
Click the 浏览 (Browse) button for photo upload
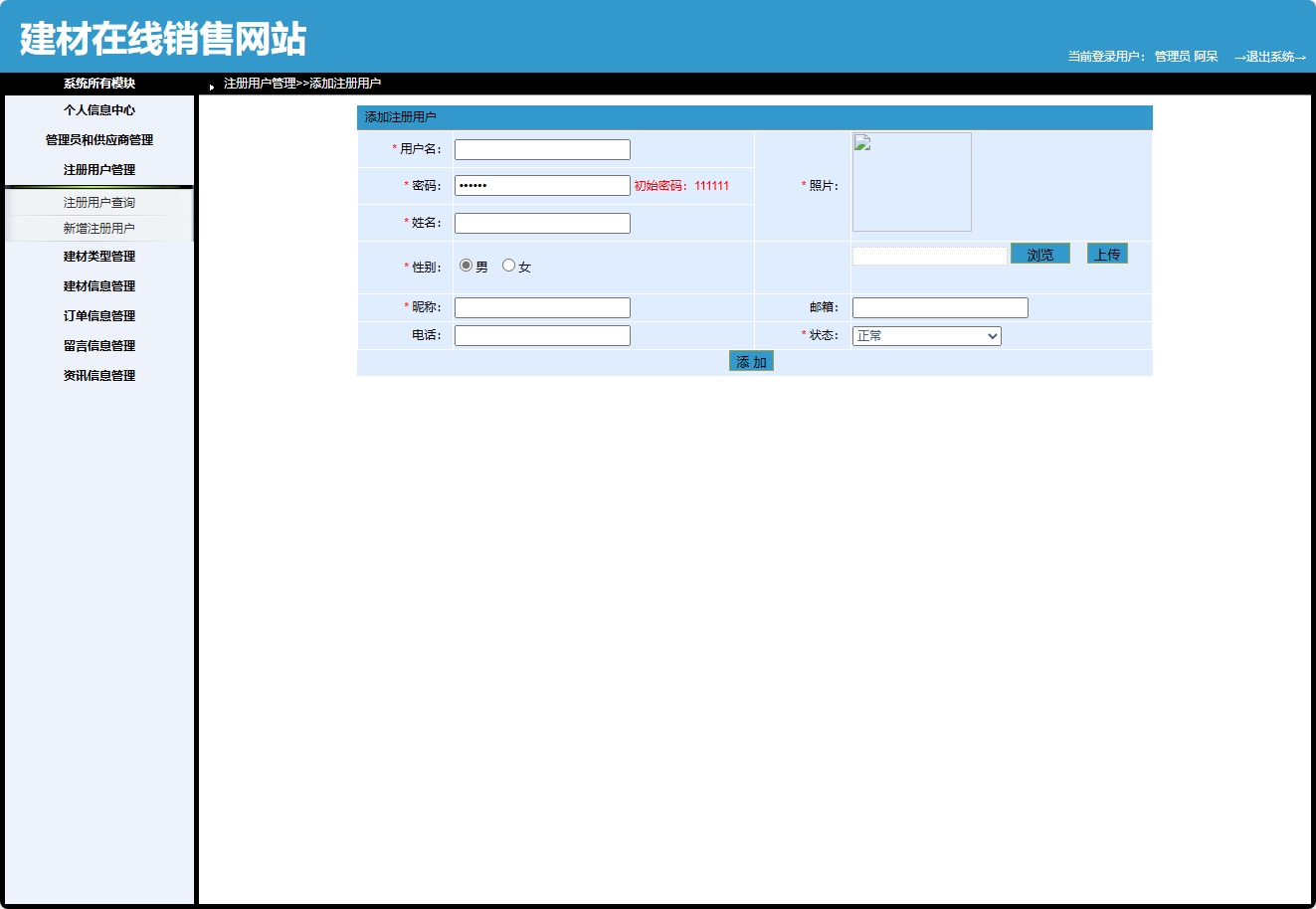(x=1039, y=254)
